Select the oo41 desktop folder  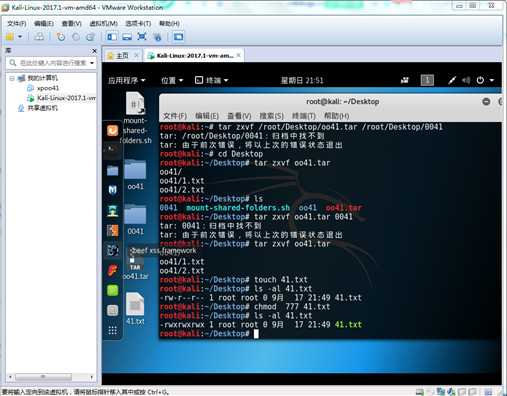135,174
